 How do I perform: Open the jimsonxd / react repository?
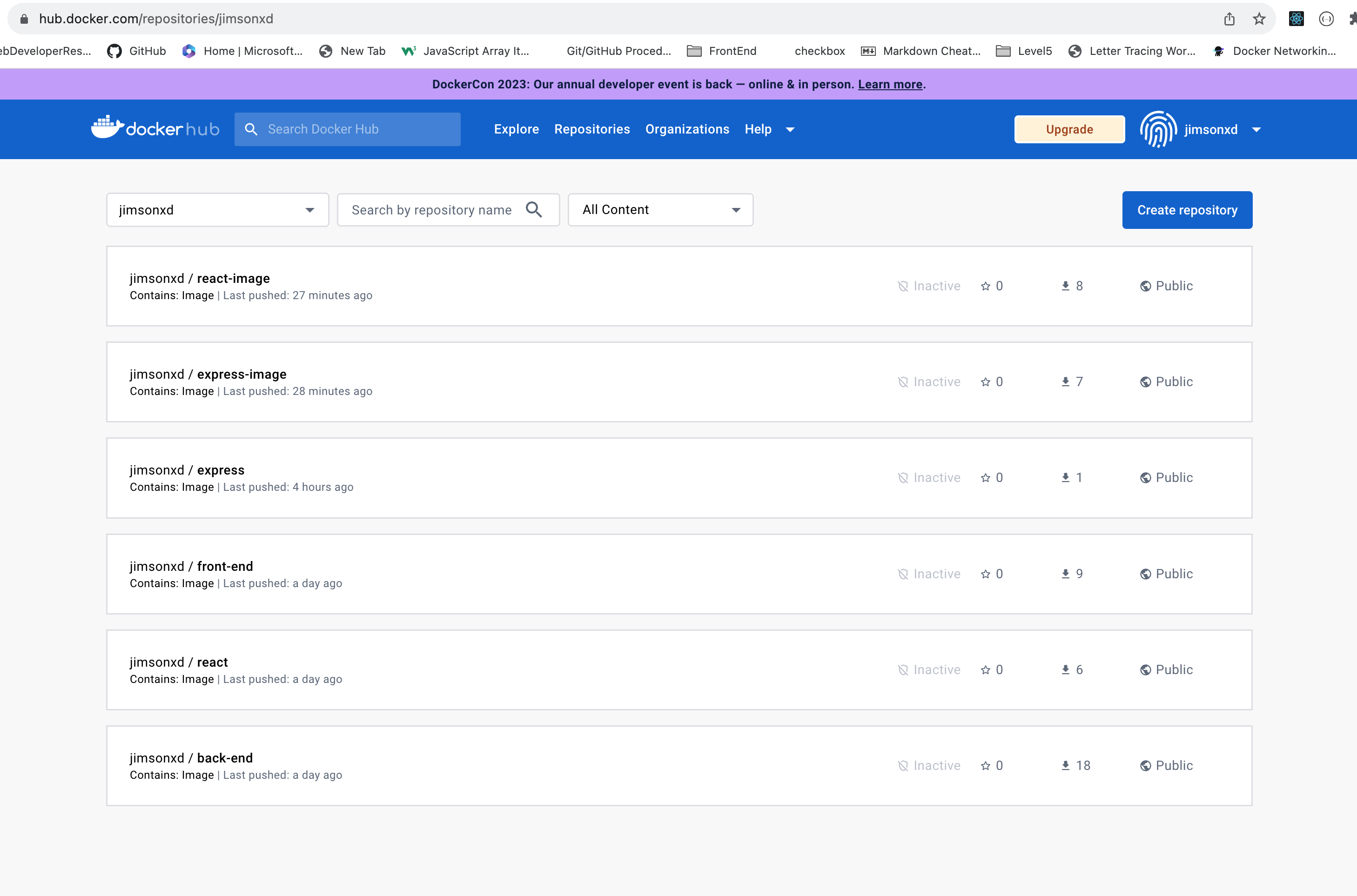point(178,662)
